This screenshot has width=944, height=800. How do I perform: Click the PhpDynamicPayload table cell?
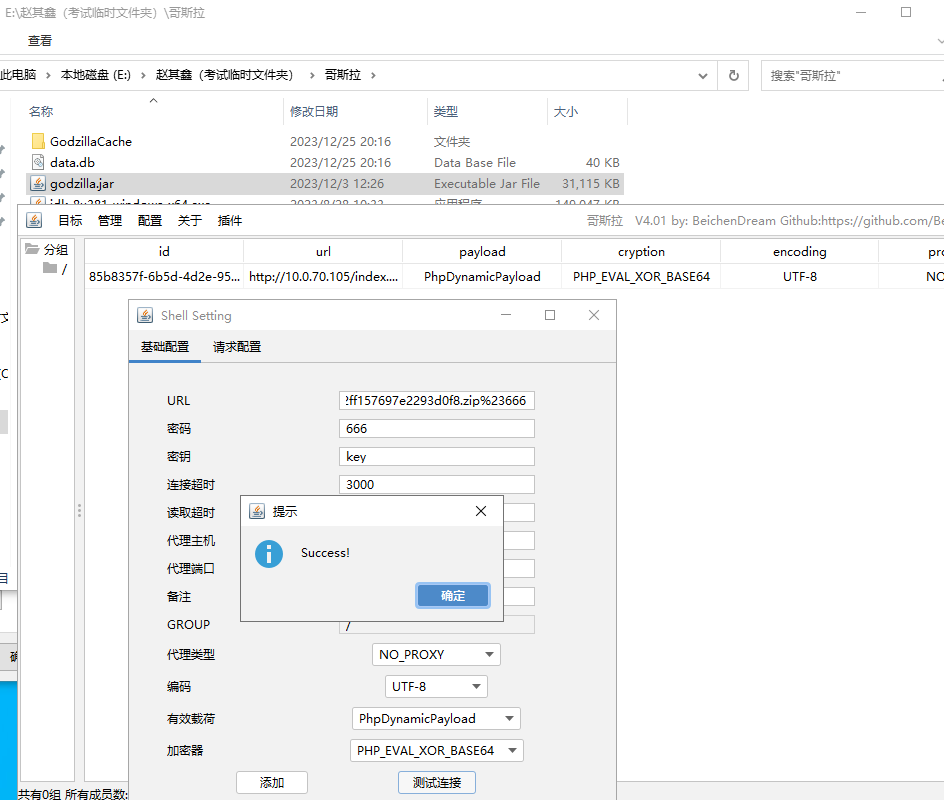click(482, 276)
